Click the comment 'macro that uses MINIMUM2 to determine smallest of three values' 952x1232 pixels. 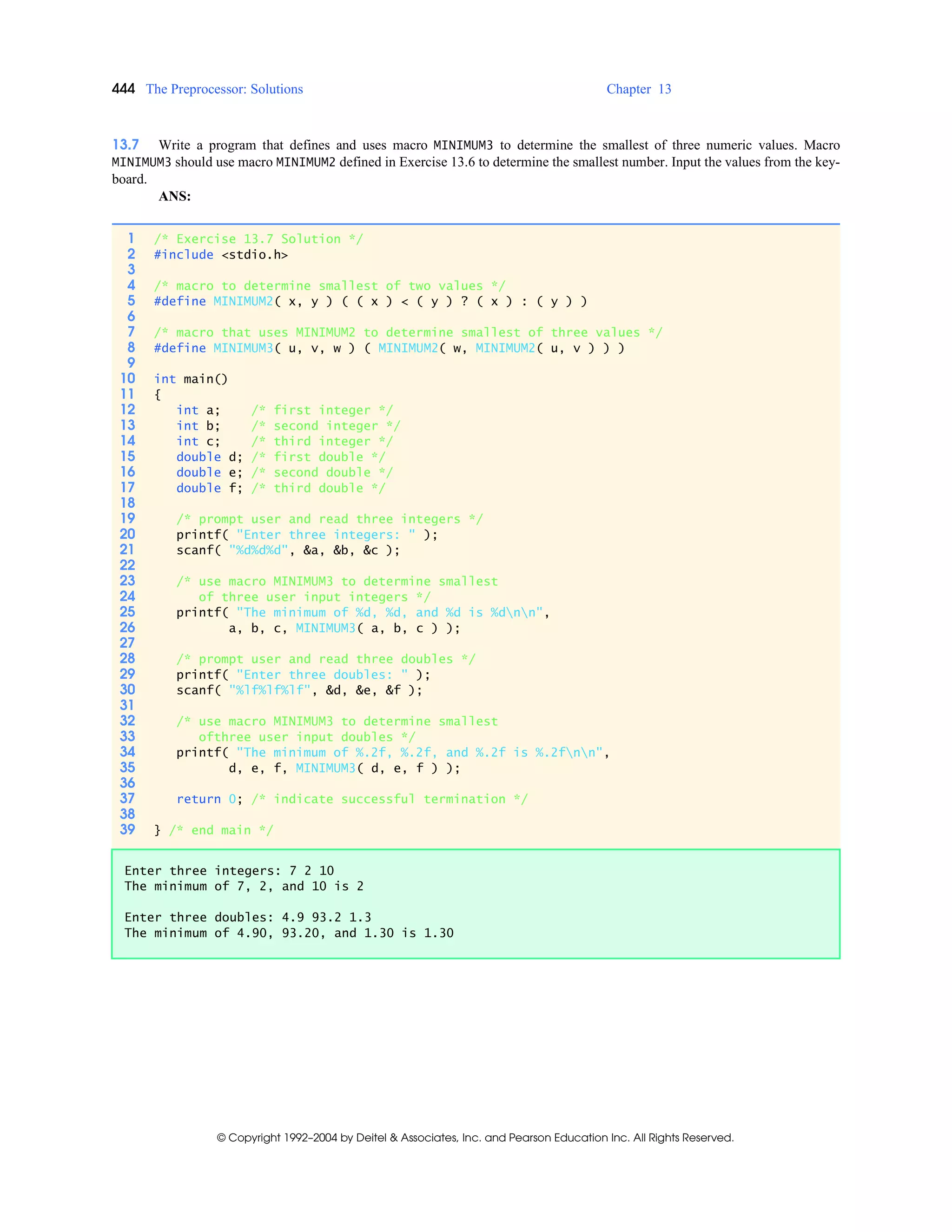pyautogui.click(x=408, y=333)
